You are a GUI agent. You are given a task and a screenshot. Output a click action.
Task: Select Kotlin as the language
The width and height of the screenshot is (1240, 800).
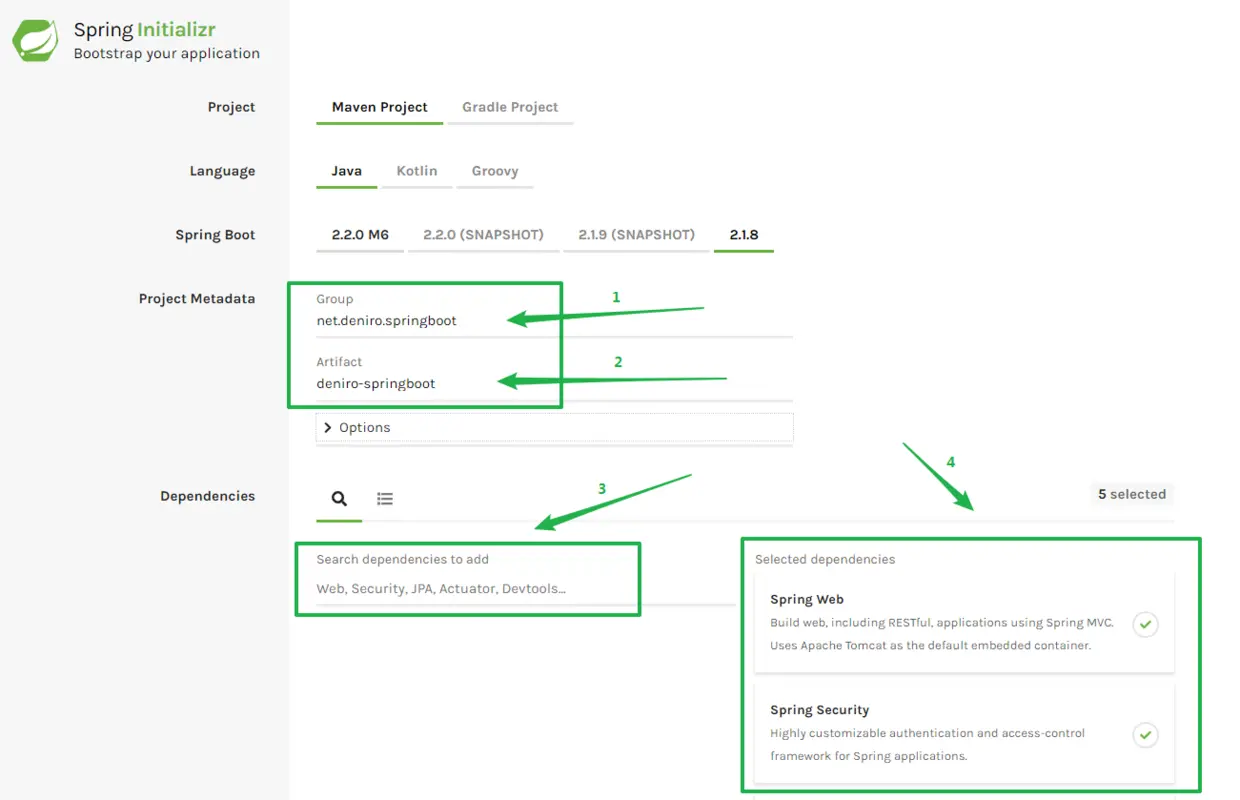pyautogui.click(x=417, y=171)
